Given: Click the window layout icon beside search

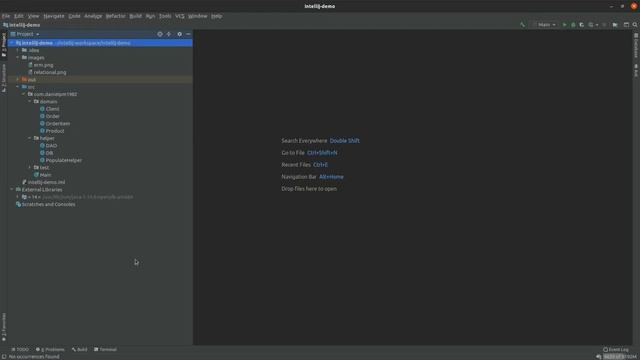Looking at the screenshot, I should [626, 25].
